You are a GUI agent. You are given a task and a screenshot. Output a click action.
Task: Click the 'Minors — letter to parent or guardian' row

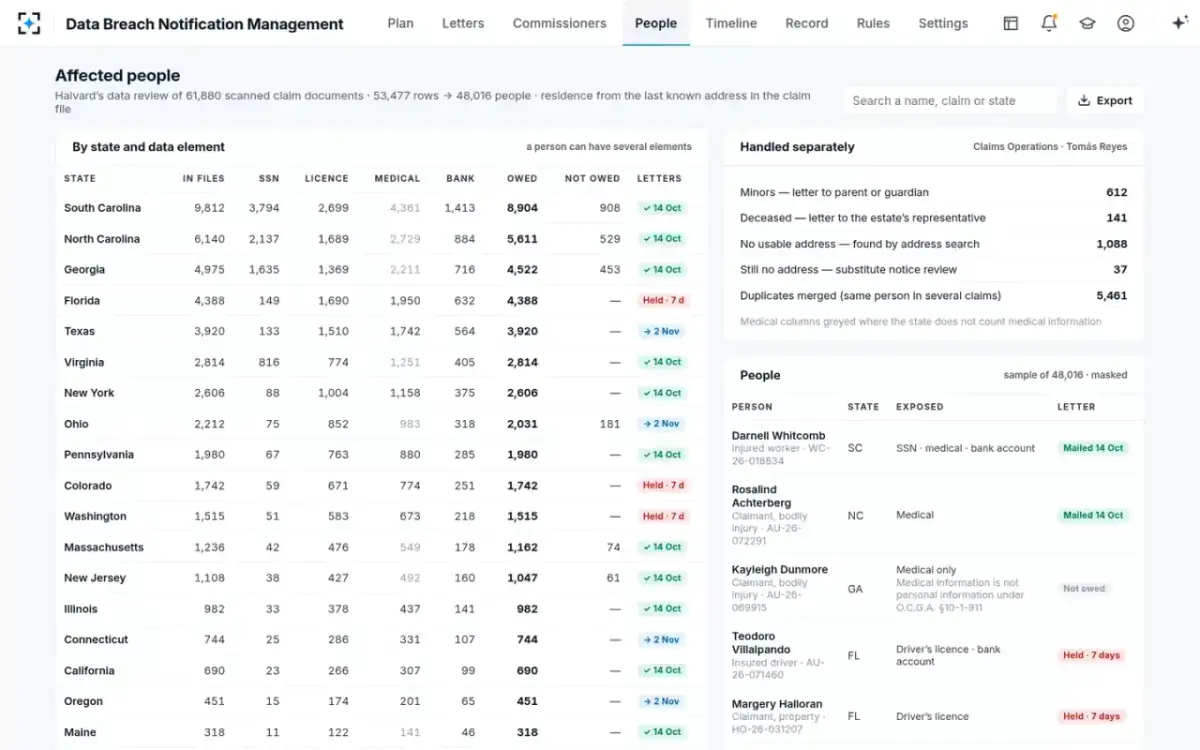coord(933,192)
